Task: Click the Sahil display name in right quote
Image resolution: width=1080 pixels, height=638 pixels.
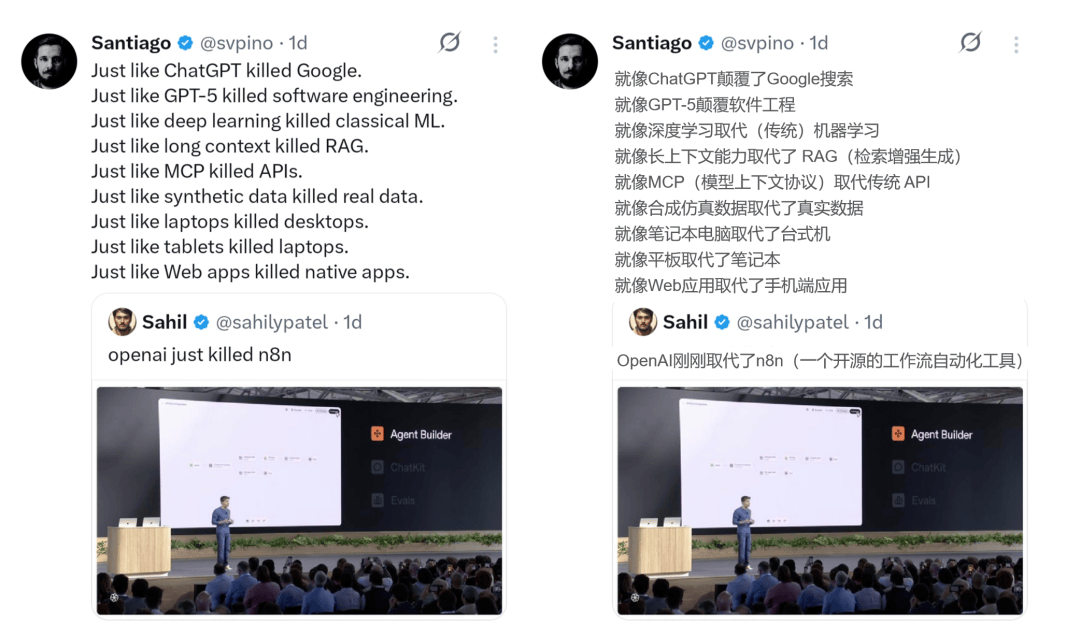Action: point(685,322)
